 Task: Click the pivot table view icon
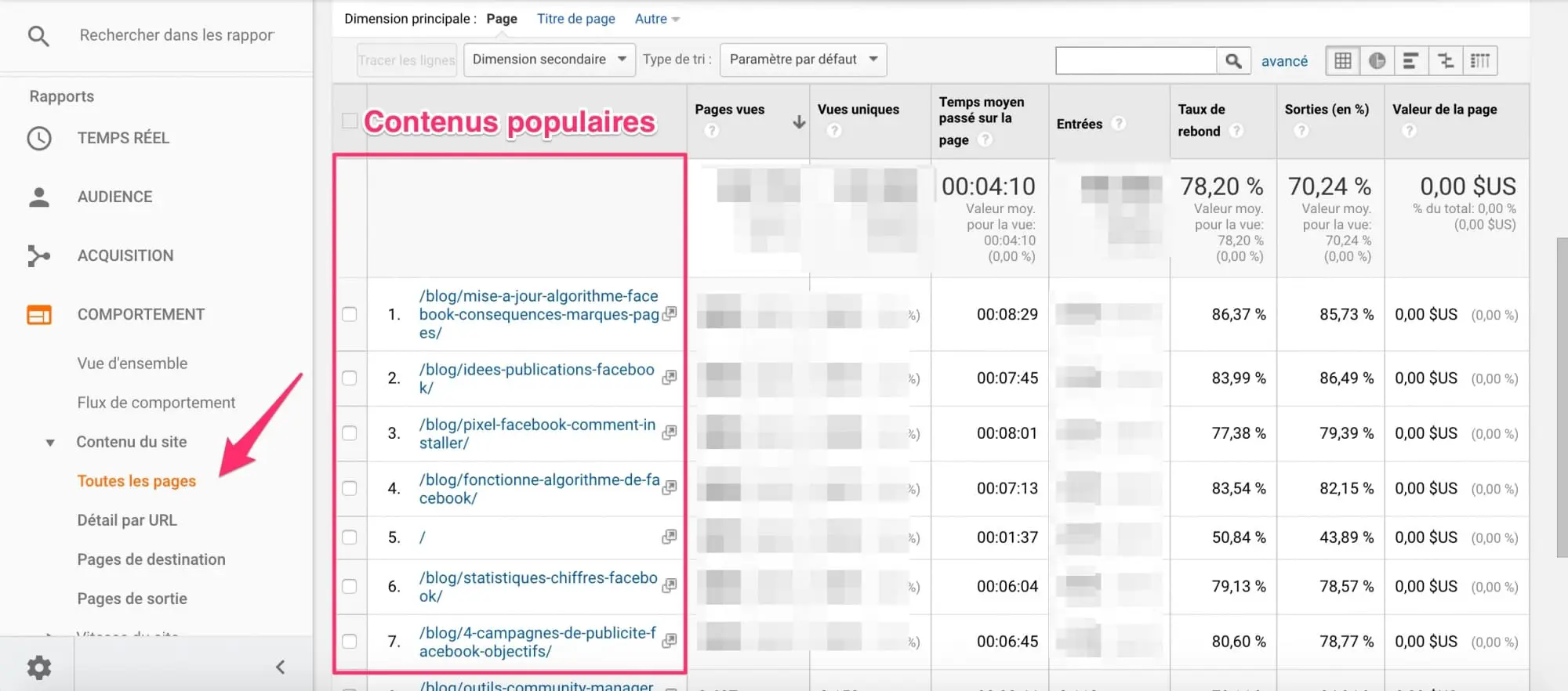click(1479, 60)
